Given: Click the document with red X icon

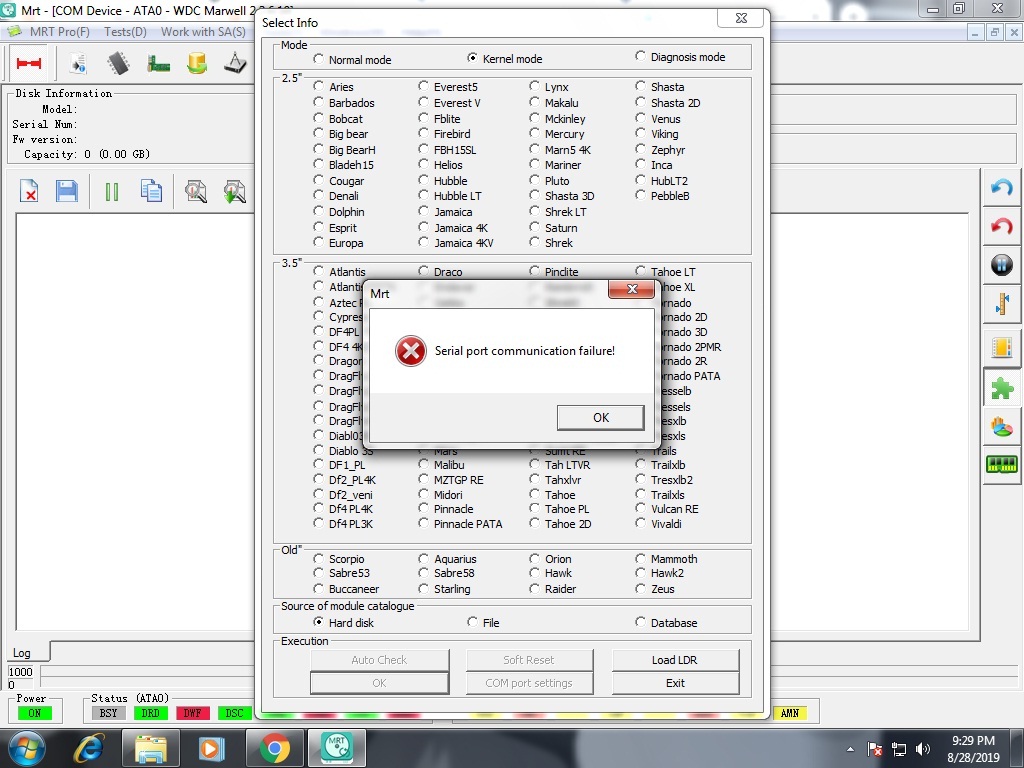Looking at the screenshot, I should point(29,191).
